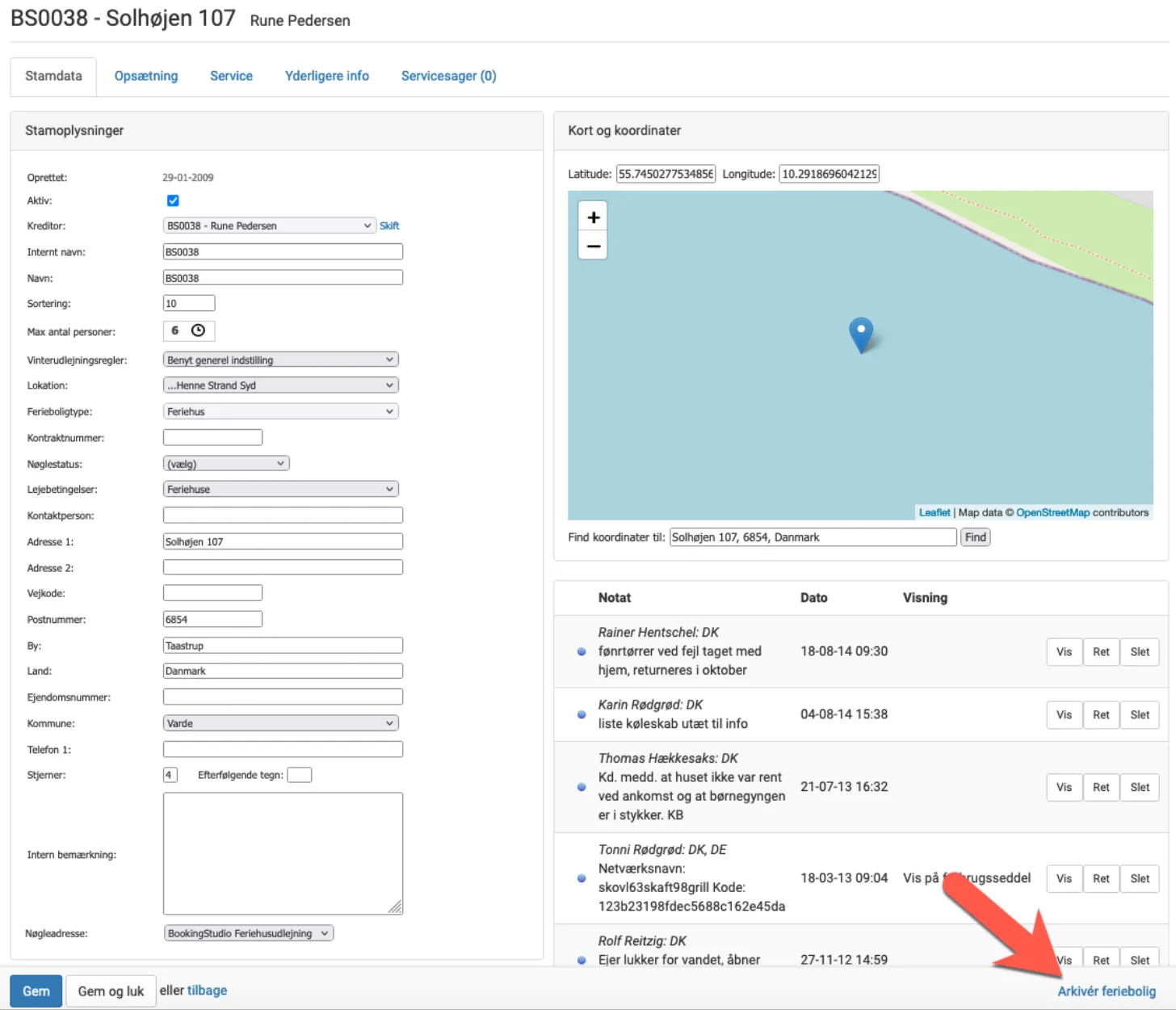The image size is (1176, 1010).
Task: Open the Nøglestatus dropdown
Action: (x=225, y=464)
